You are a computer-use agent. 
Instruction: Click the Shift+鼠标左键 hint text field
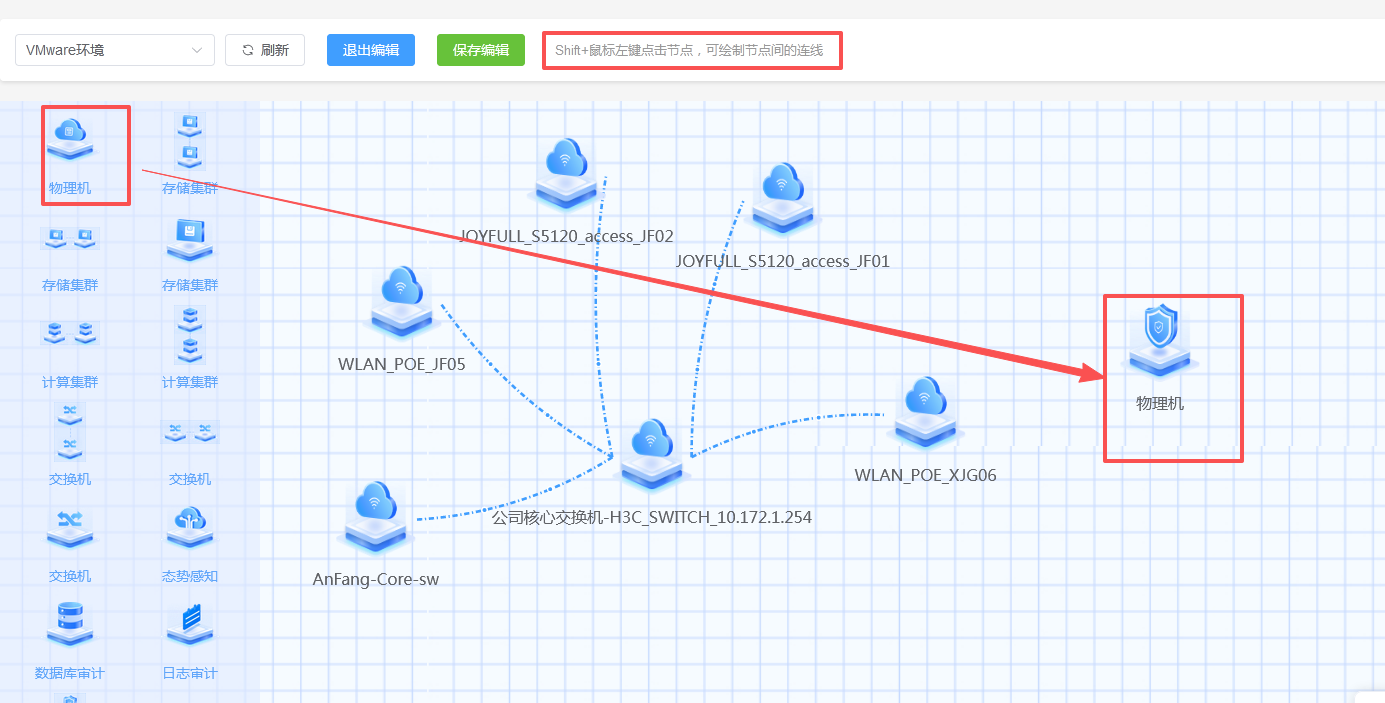click(x=692, y=50)
